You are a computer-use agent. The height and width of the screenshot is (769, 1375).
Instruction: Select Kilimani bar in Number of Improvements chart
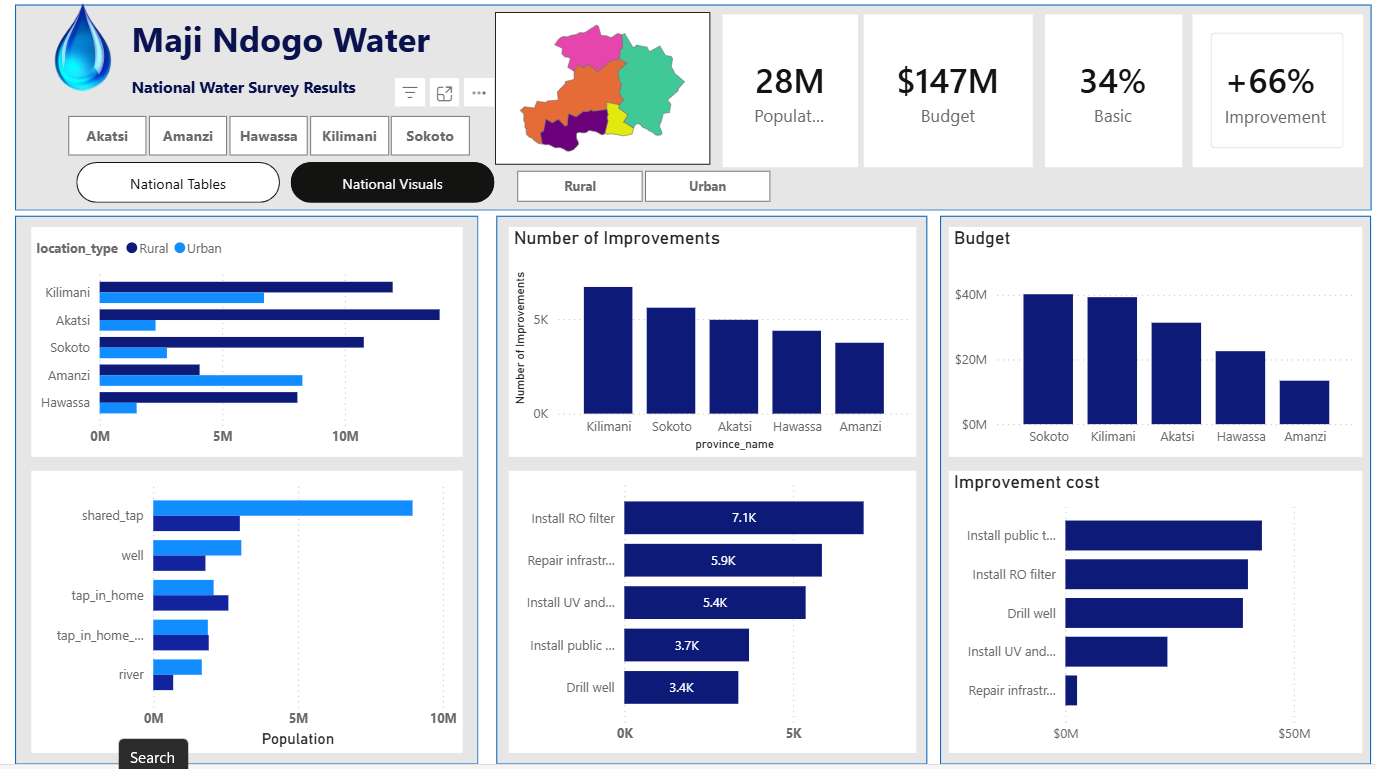click(608, 350)
